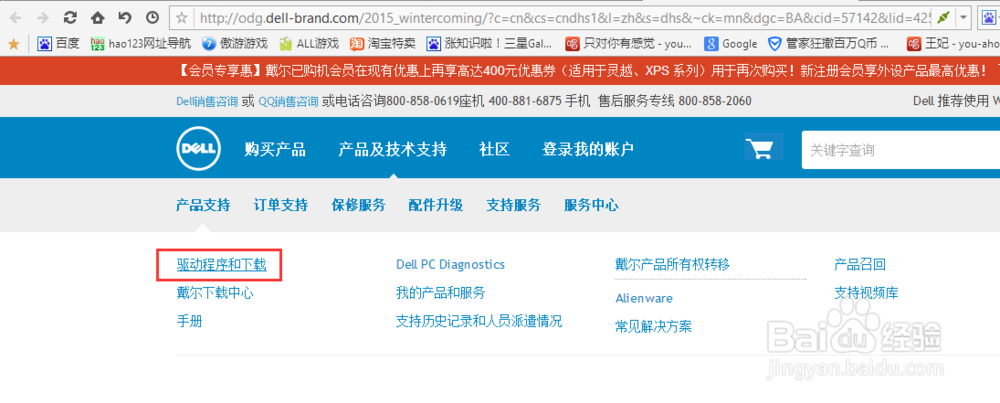The image size is (1000, 403).
Task: Go back with the browser back arrow
Action: coord(15,17)
